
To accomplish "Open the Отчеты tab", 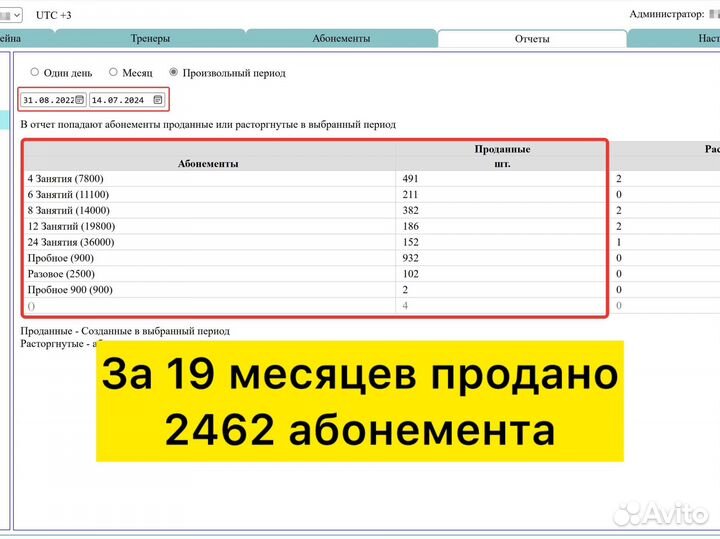I will 532,39.
